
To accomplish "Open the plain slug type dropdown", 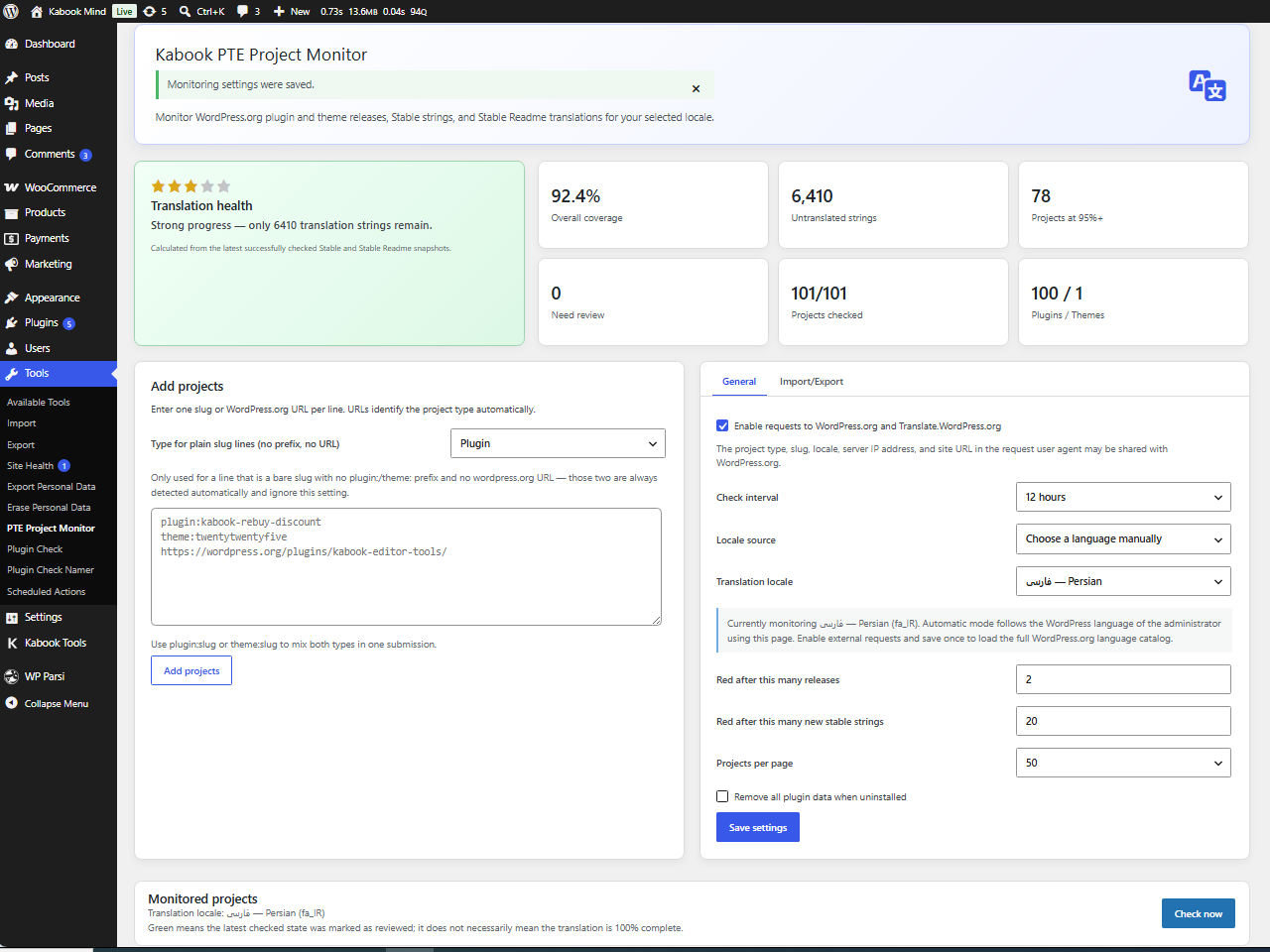I will pos(558,443).
